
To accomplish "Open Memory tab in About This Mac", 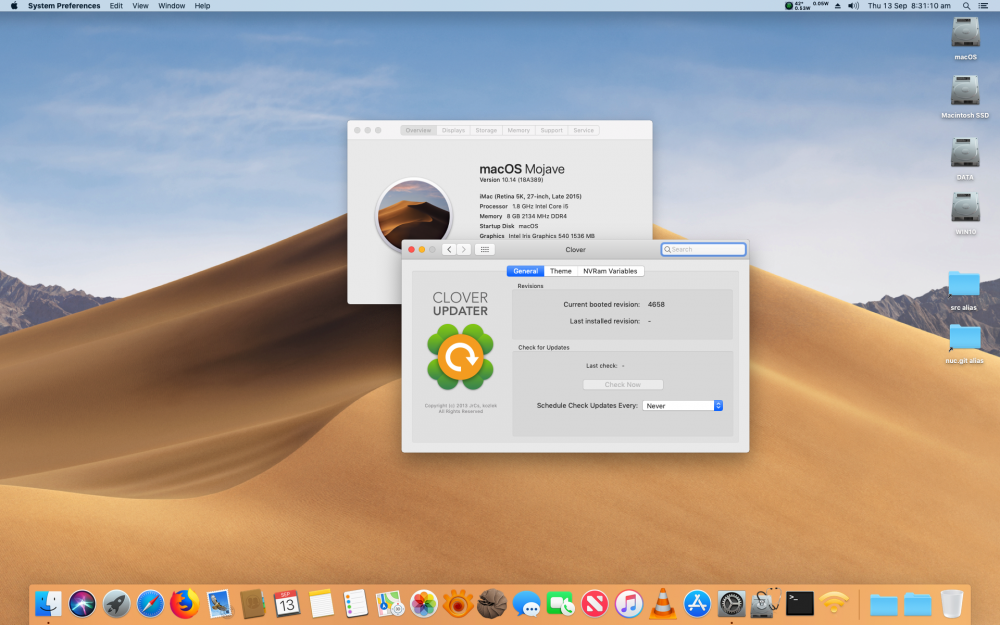I will (x=518, y=130).
